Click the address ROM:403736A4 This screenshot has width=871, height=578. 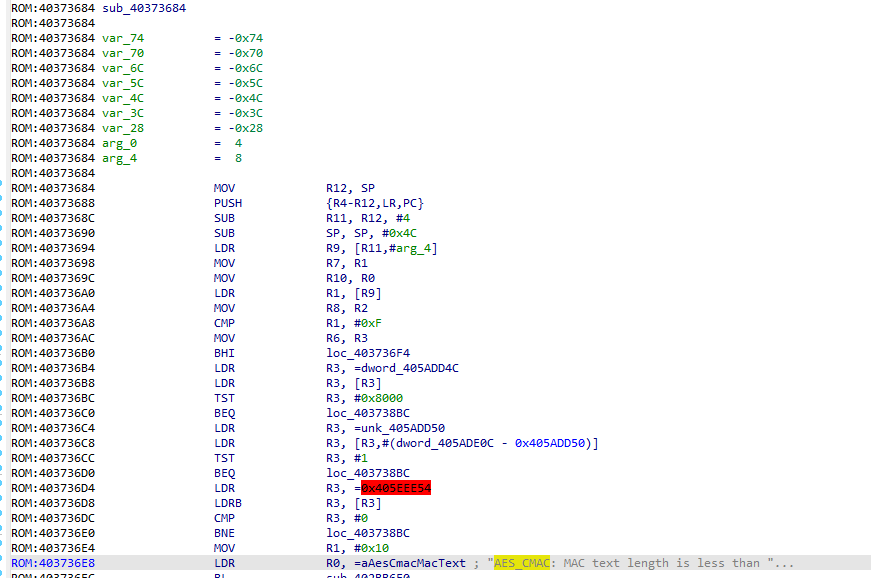(x=53, y=308)
